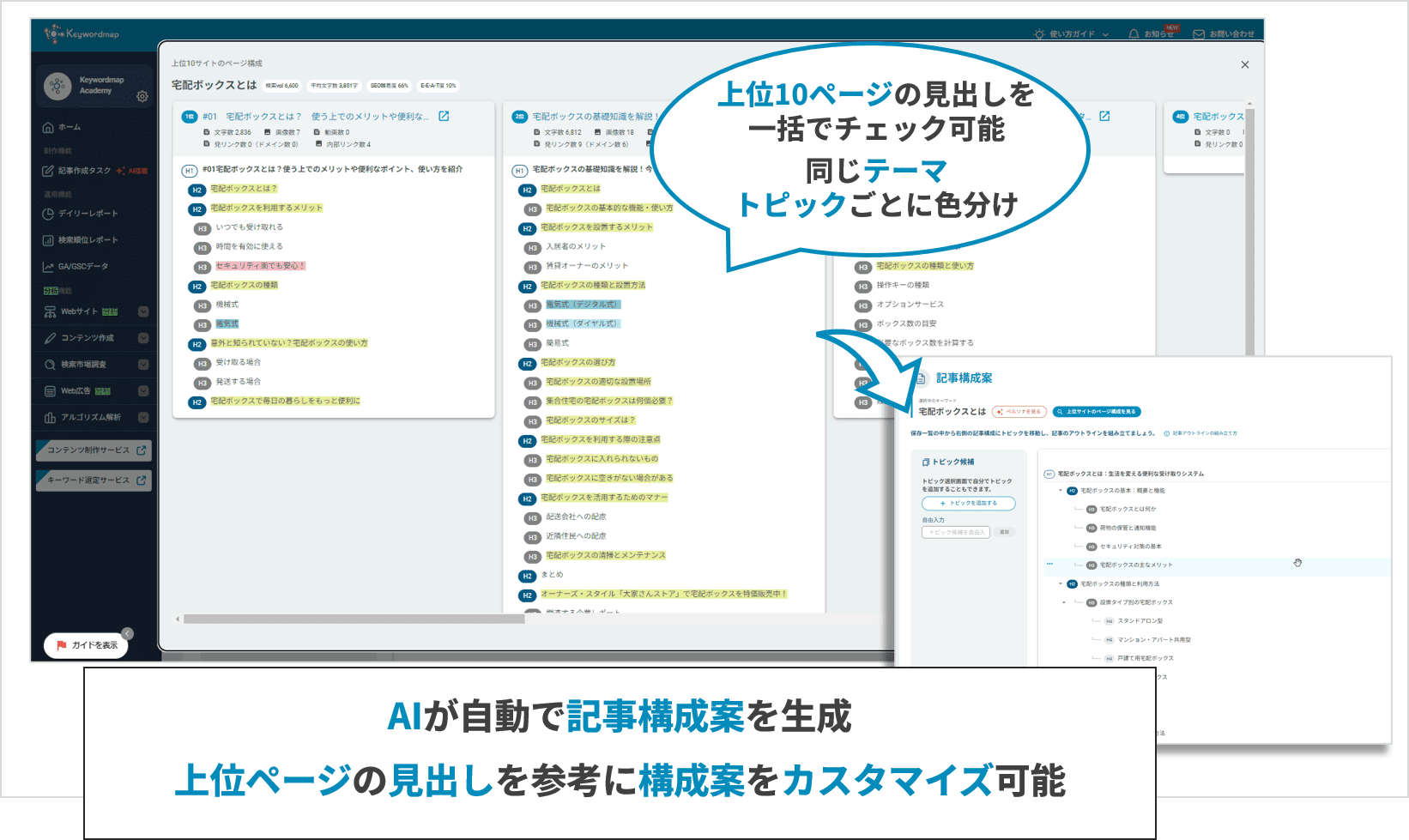Select heading まとめ in second card
1409x840 pixels.
[552, 575]
